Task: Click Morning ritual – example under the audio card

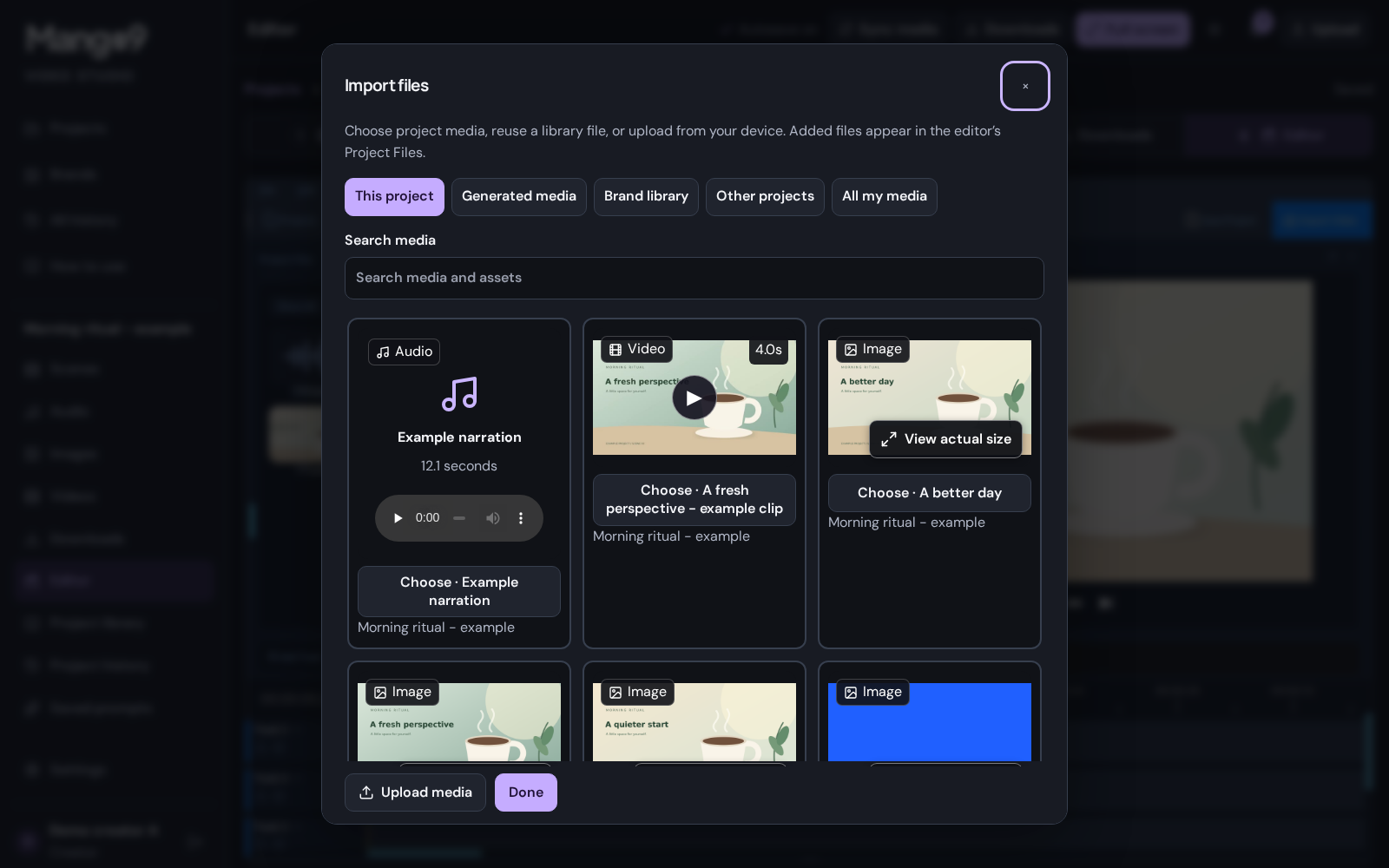Action: [x=436, y=628]
